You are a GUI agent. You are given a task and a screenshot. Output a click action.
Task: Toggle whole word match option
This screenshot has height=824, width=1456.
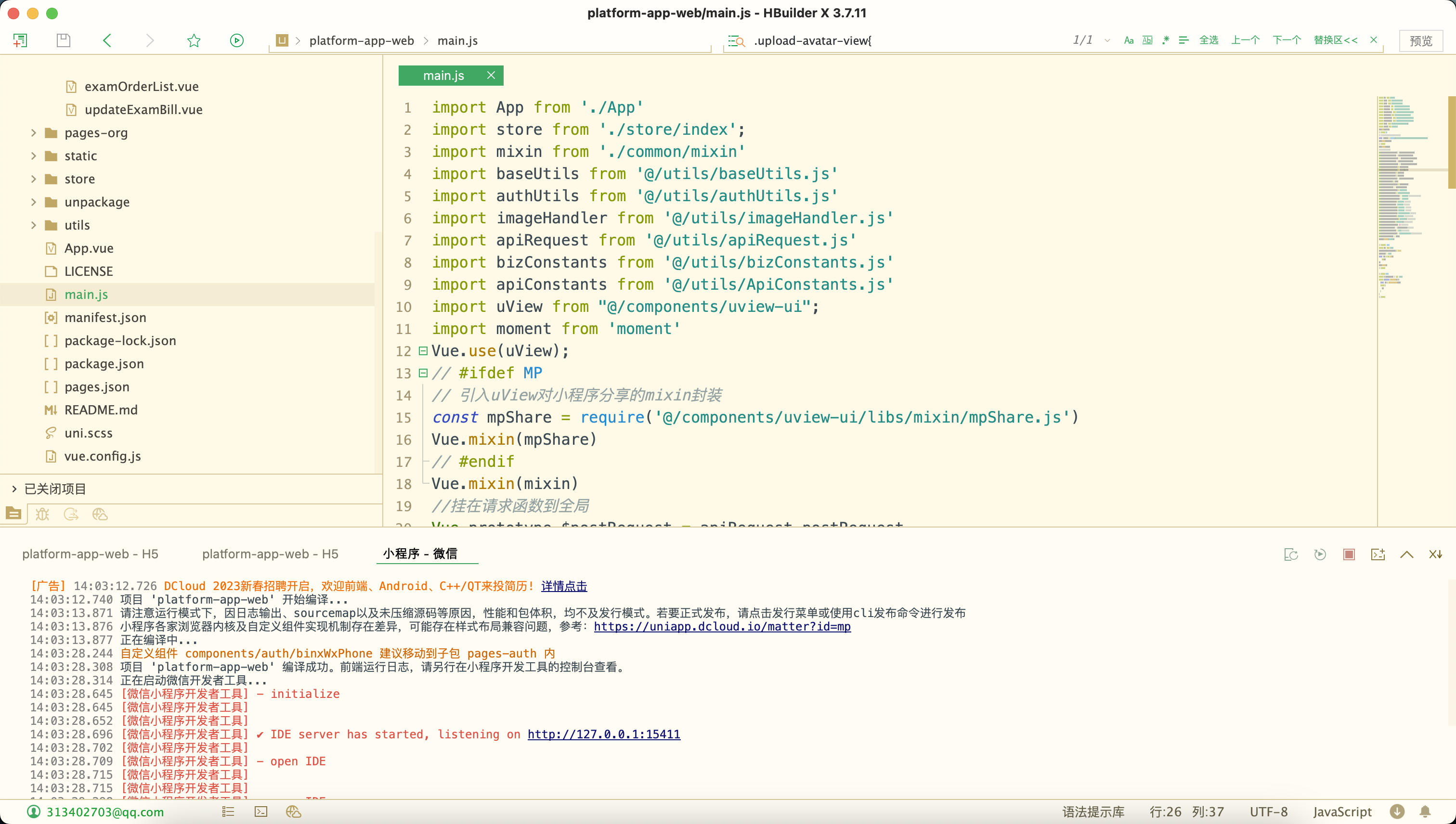(1147, 40)
